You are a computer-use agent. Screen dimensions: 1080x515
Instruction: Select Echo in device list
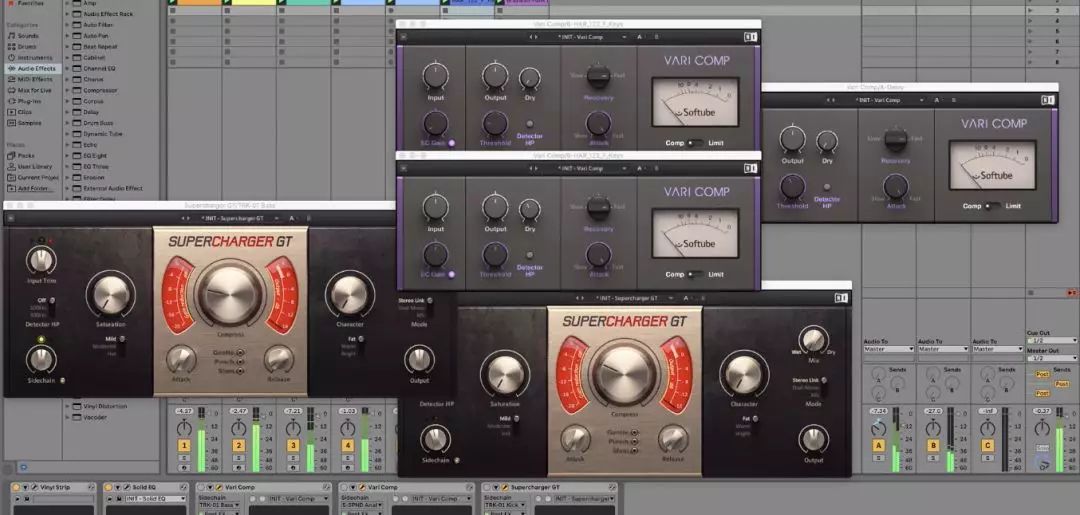90,145
